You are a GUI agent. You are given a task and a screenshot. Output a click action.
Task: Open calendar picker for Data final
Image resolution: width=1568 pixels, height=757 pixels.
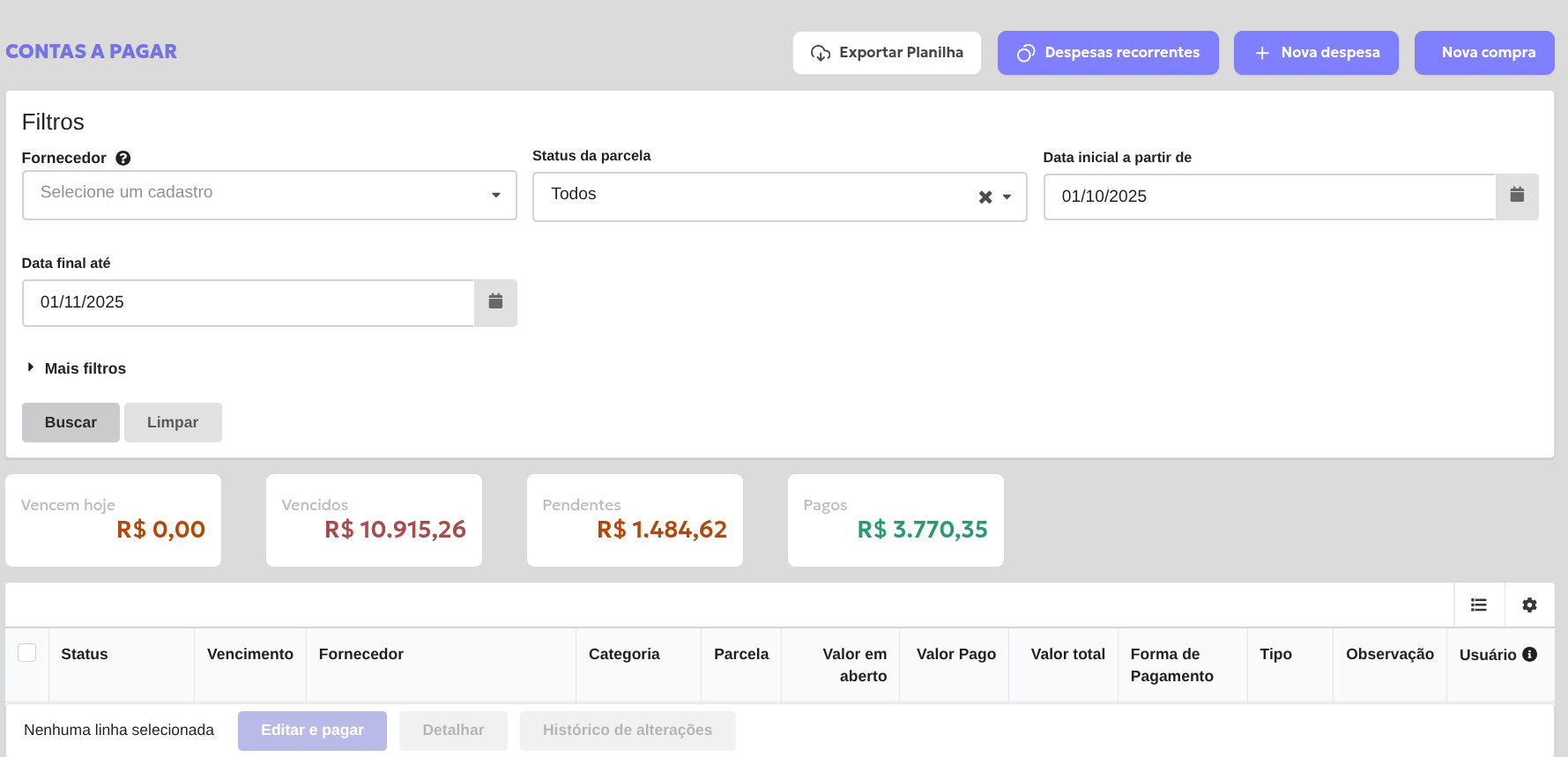(495, 302)
